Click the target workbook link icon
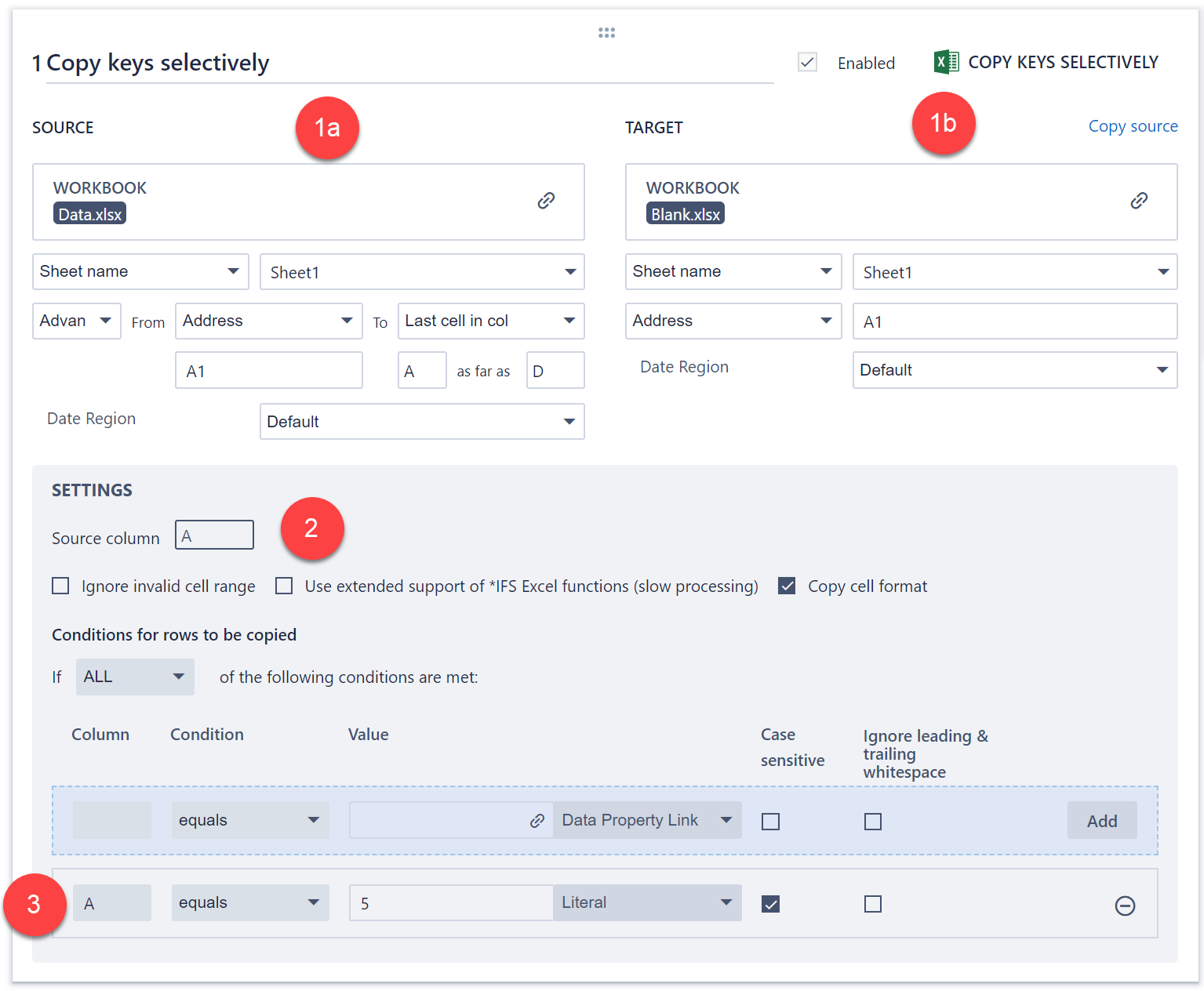This screenshot has width=1204, height=991. point(1139,201)
